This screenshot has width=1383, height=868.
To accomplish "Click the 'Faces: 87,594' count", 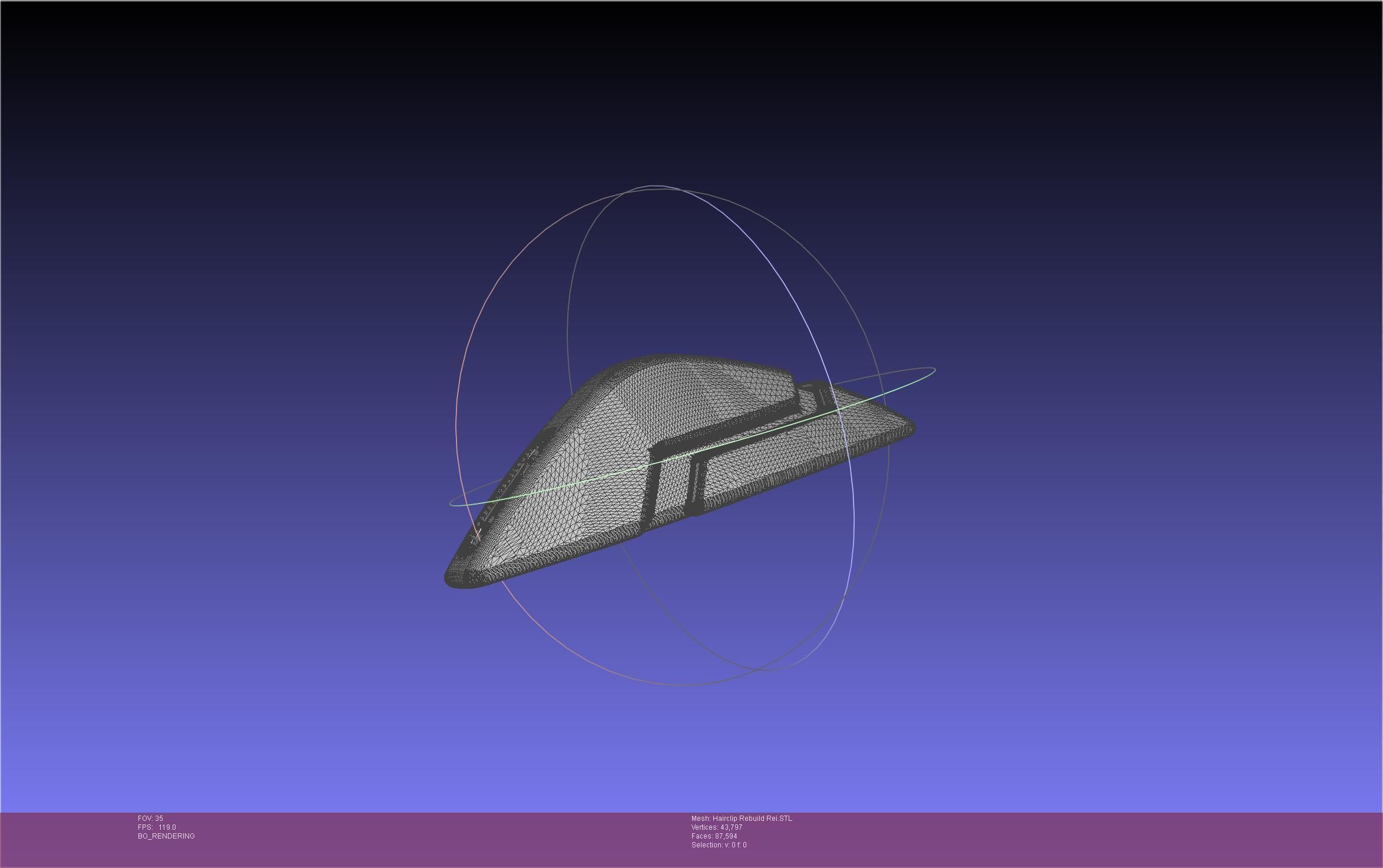I will tap(714, 836).
